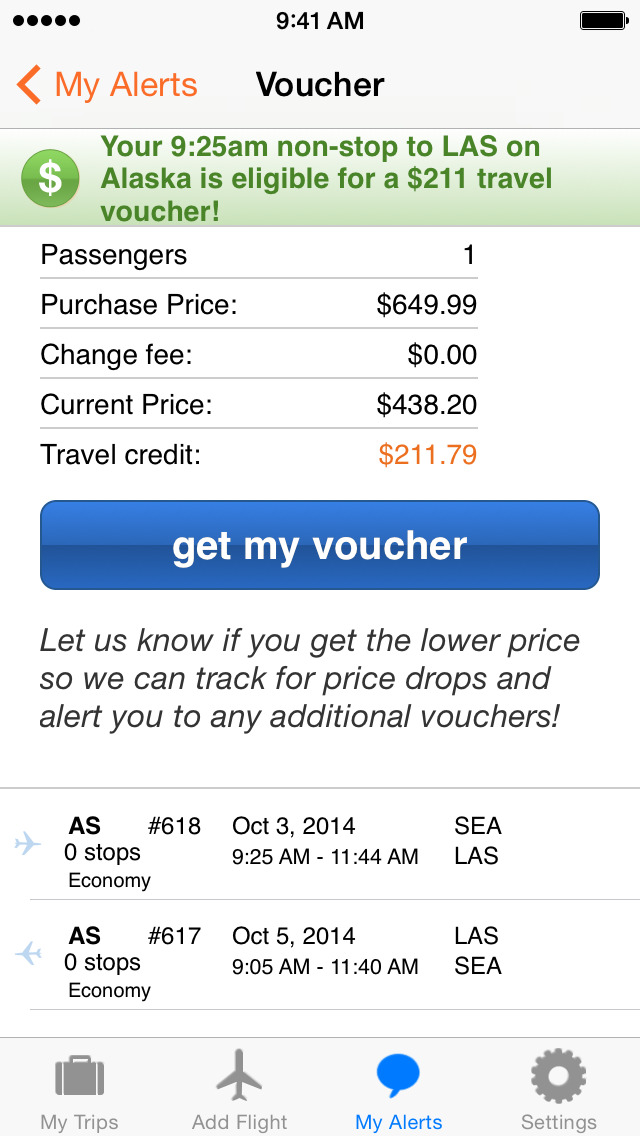Tap the airplane icon for flight #618

click(x=29, y=844)
